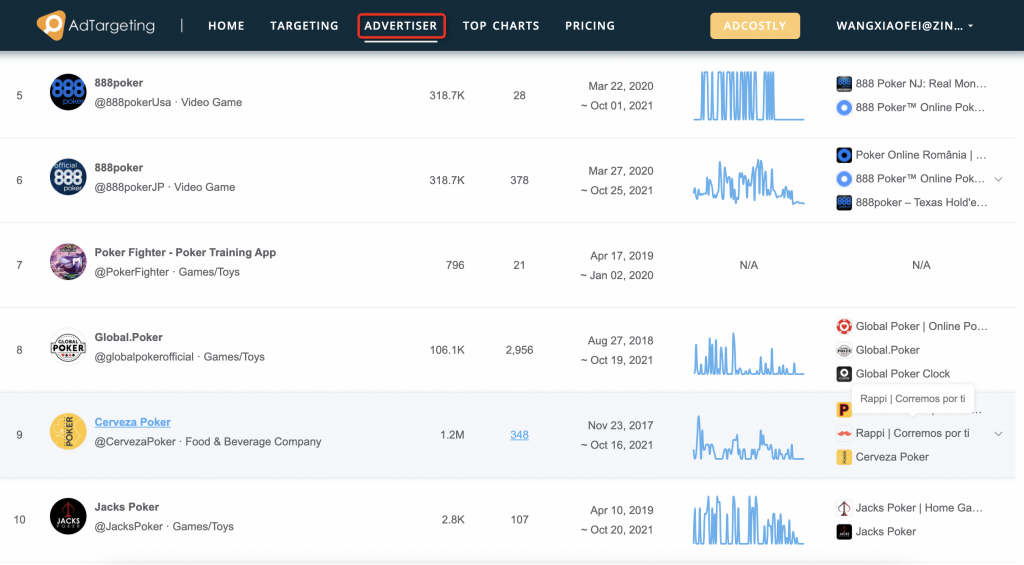This screenshot has height=565, width=1024.
Task: Click the 888 Poker Online icon in row 6
Action: (x=844, y=178)
